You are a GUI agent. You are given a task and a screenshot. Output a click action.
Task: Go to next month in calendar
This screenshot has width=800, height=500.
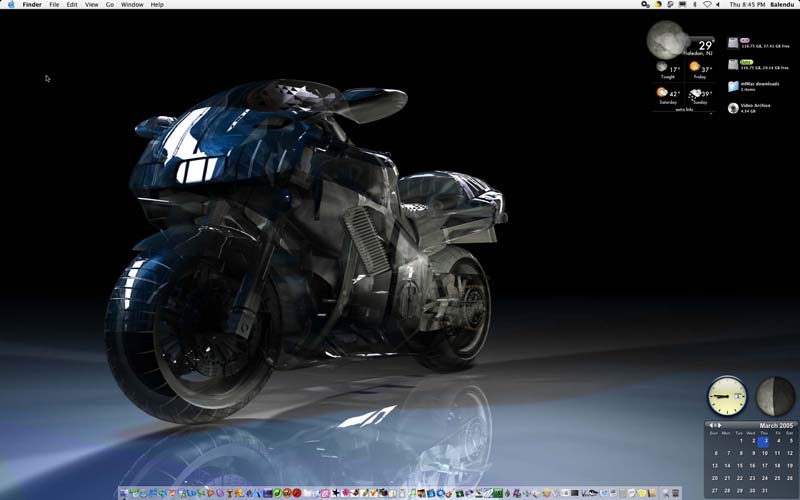point(718,425)
